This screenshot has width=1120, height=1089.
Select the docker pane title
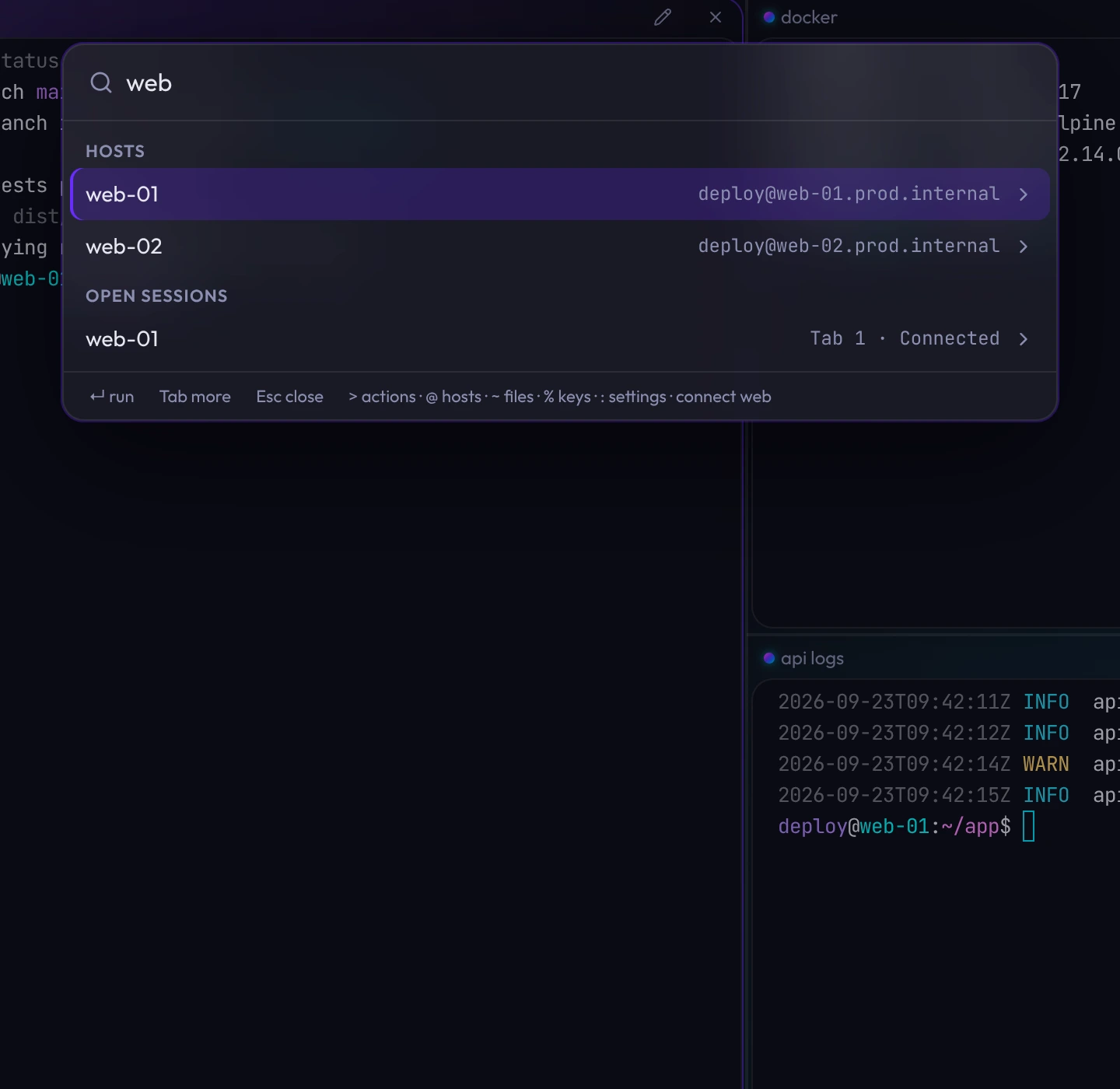(809, 17)
